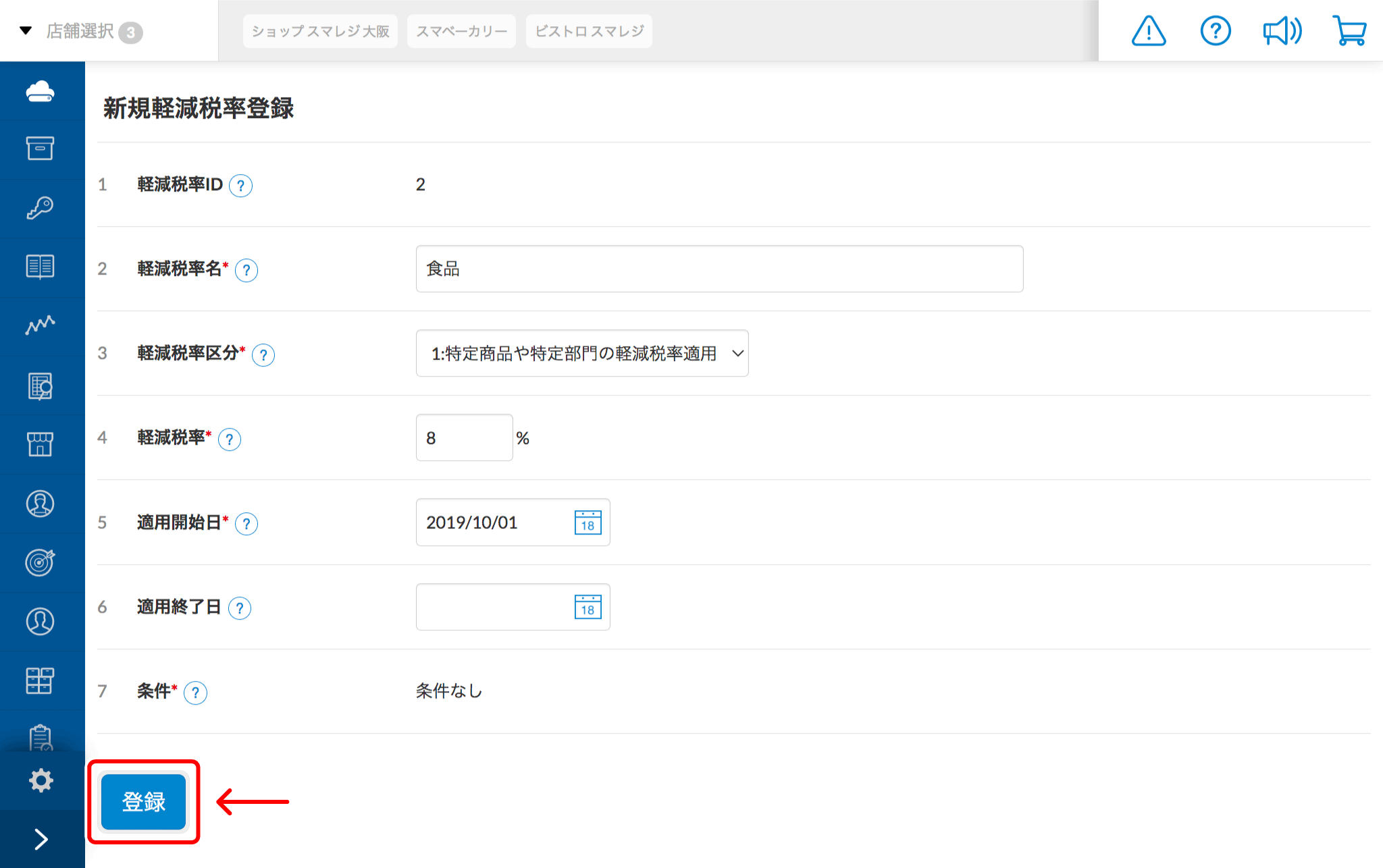Expand the 店舗選択 store selector

pyautogui.click(x=81, y=31)
